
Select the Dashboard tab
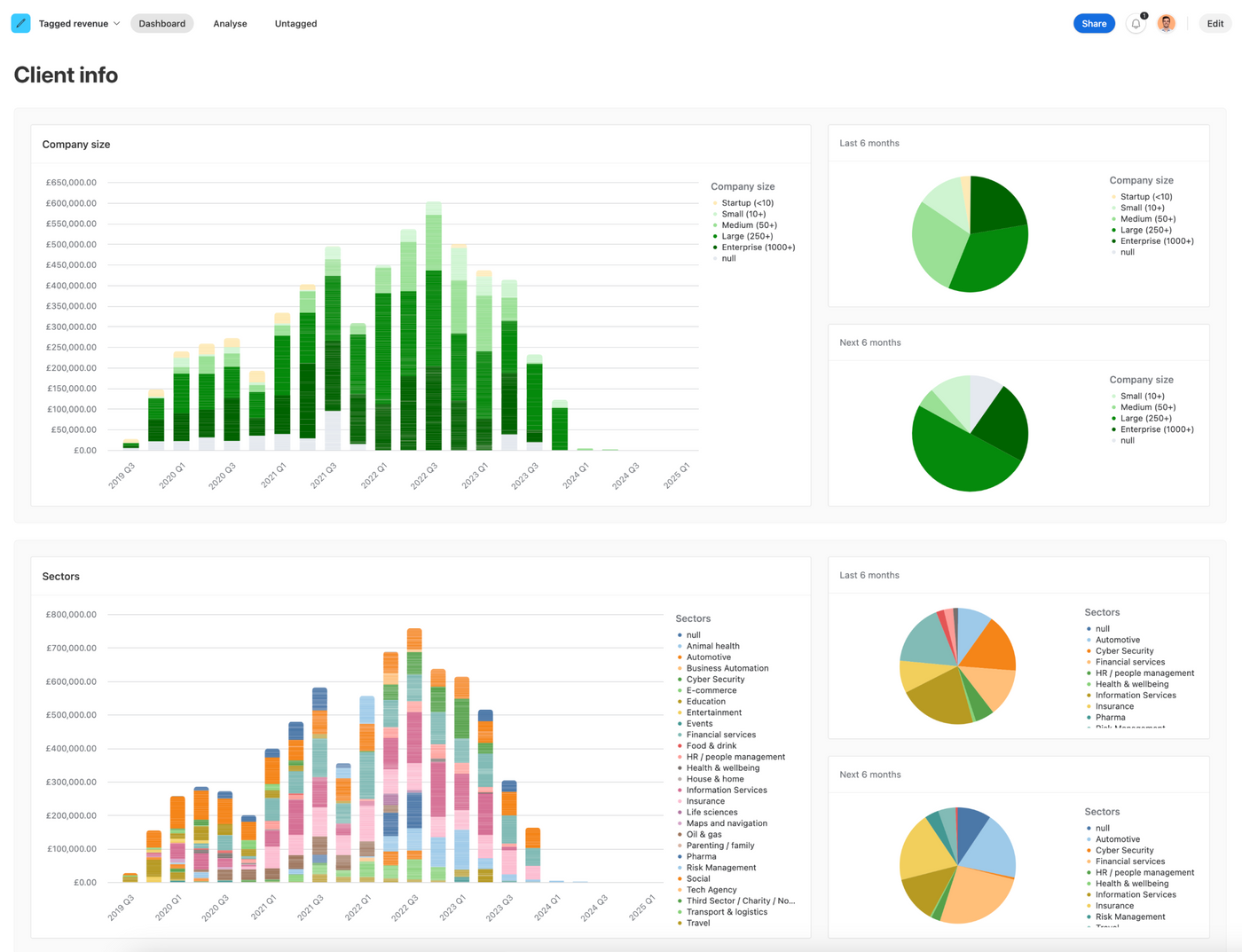(x=161, y=24)
